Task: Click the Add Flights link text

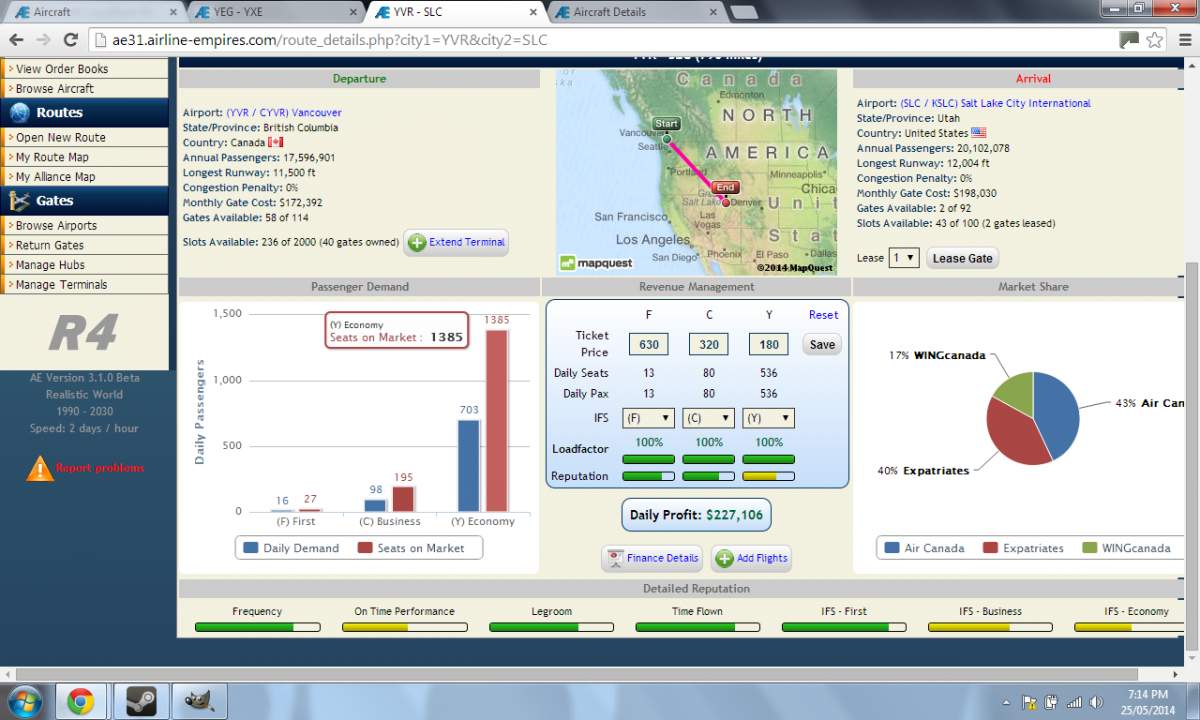Action: click(762, 558)
